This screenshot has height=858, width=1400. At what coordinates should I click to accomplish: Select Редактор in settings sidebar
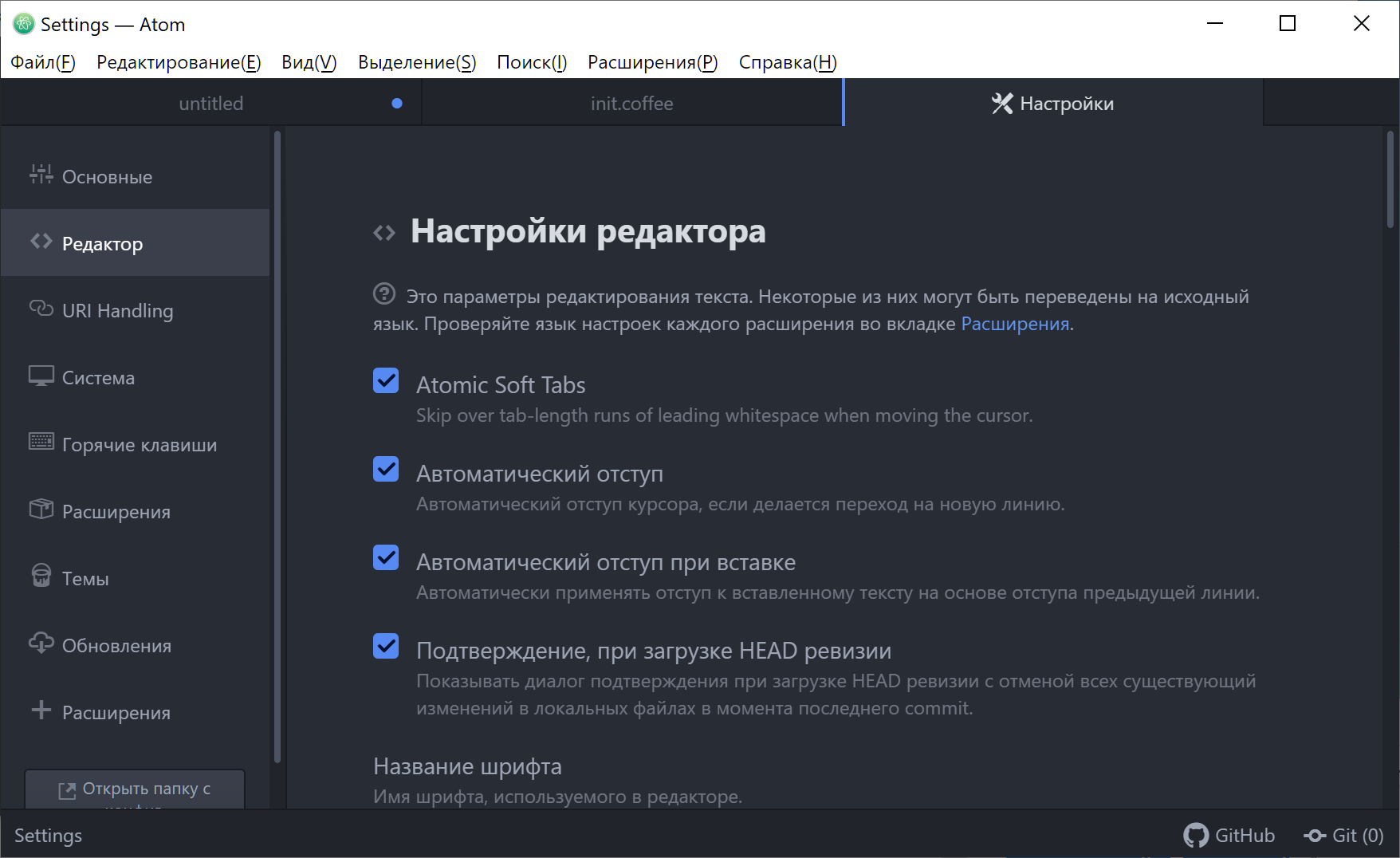point(136,242)
